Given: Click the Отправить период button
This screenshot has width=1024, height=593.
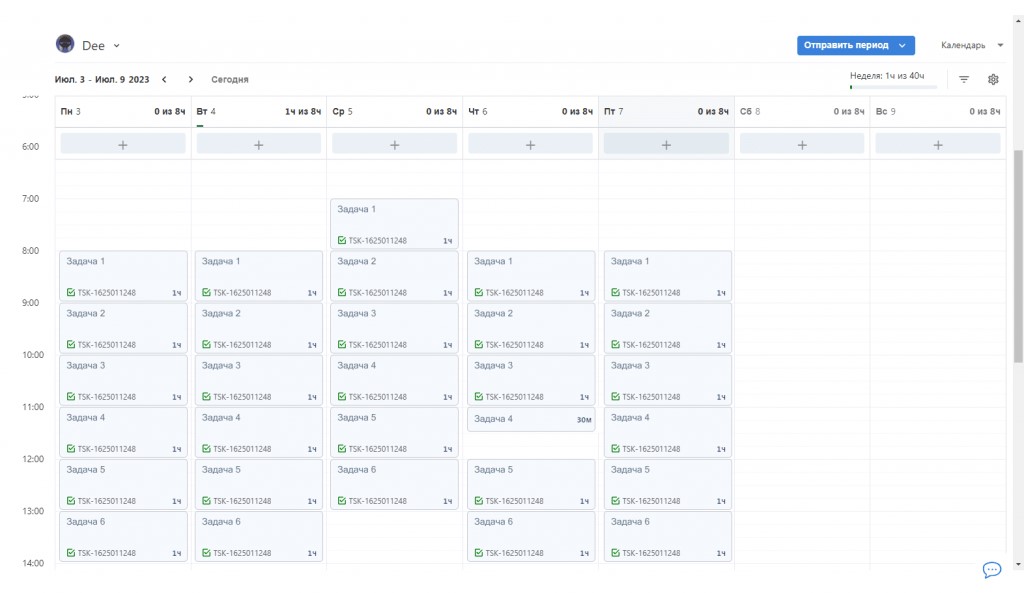Looking at the screenshot, I should [846, 45].
